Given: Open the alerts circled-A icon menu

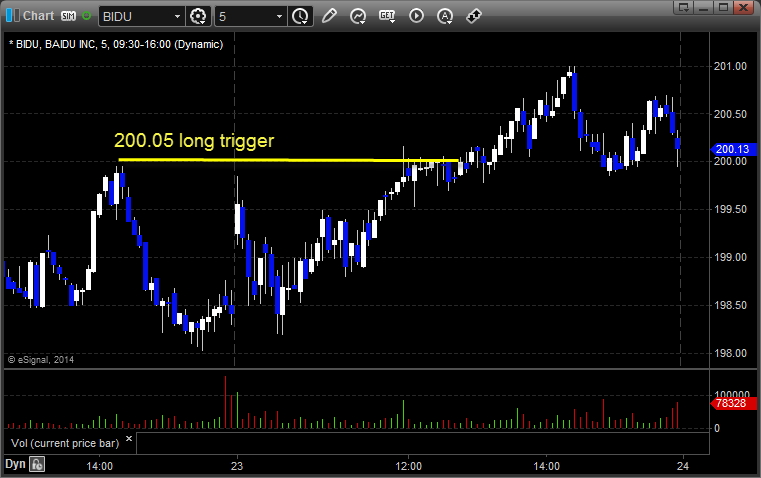Looking at the screenshot, I should click(445, 16).
